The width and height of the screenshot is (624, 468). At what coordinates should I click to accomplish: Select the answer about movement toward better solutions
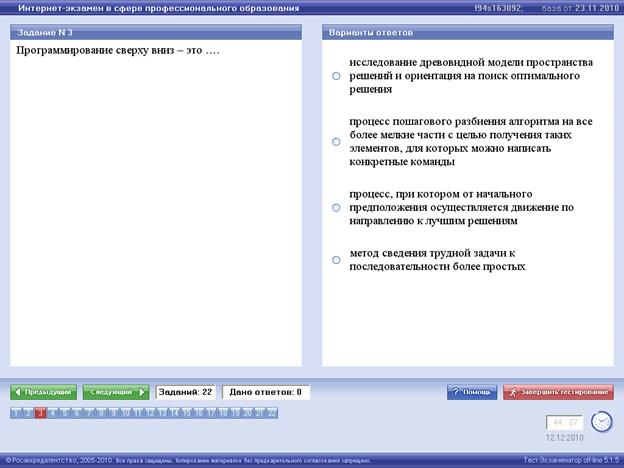click(337, 207)
